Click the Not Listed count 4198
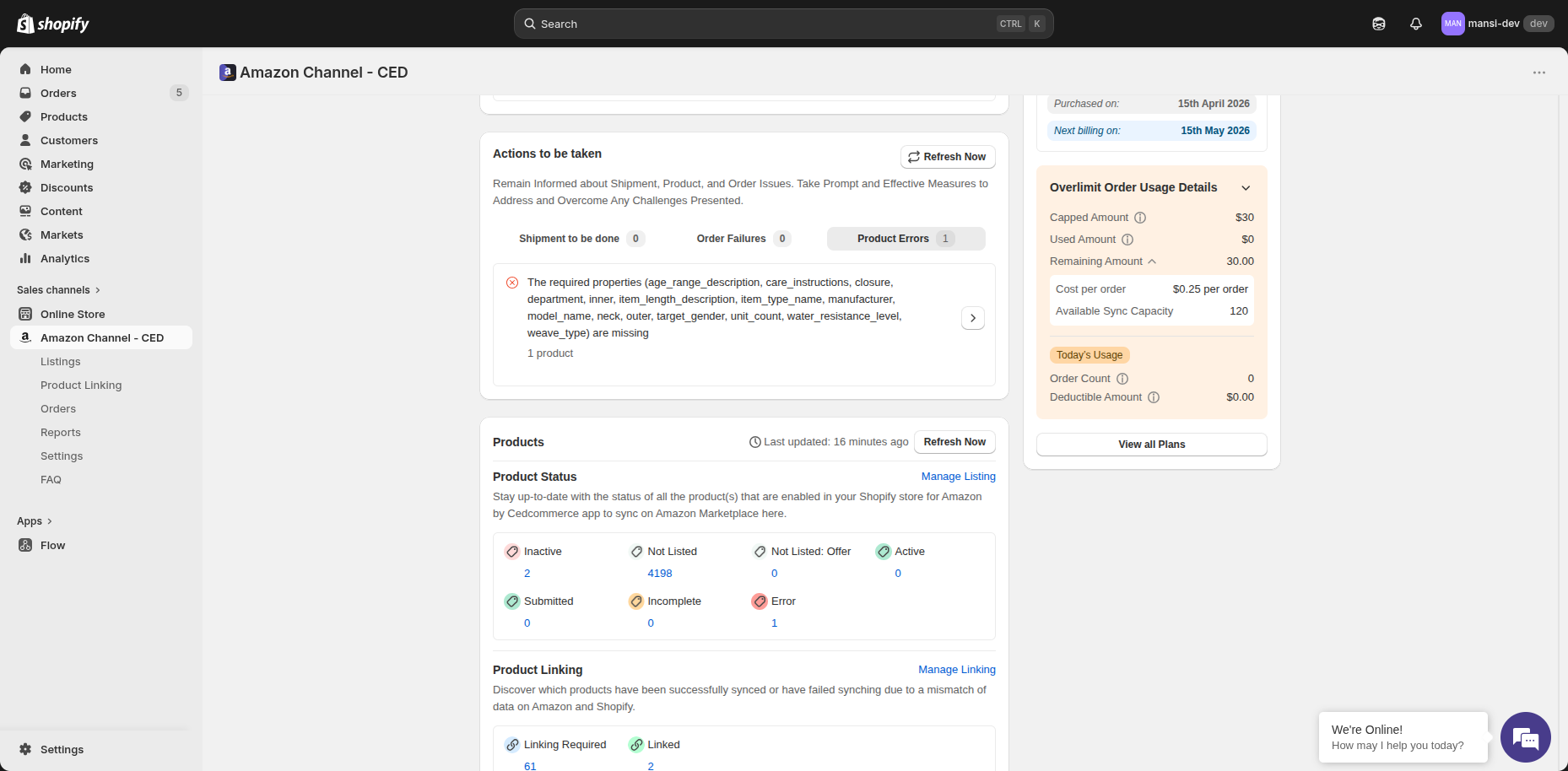Viewport: 1568px width, 771px height. click(660, 574)
